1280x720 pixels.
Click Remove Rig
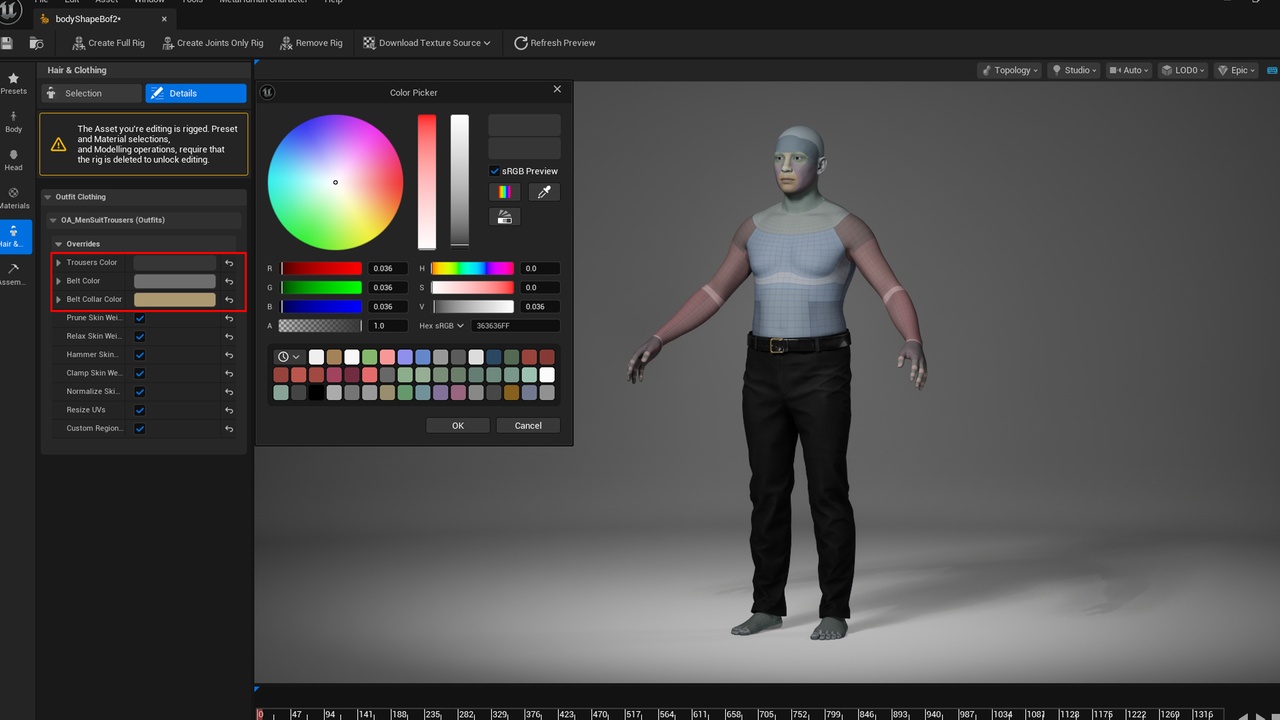pyautogui.click(x=311, y=43)
